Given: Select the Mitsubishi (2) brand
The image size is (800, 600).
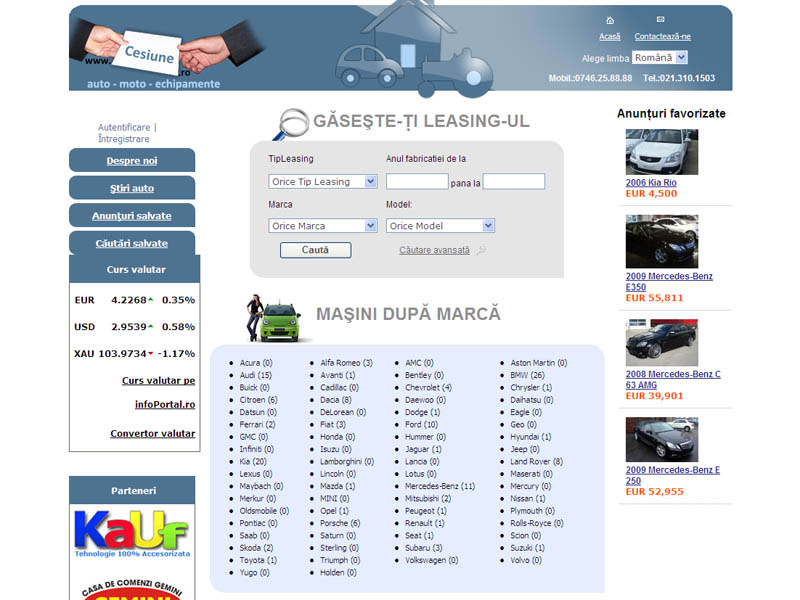Looking at the screenshot, I should (428, 498).
